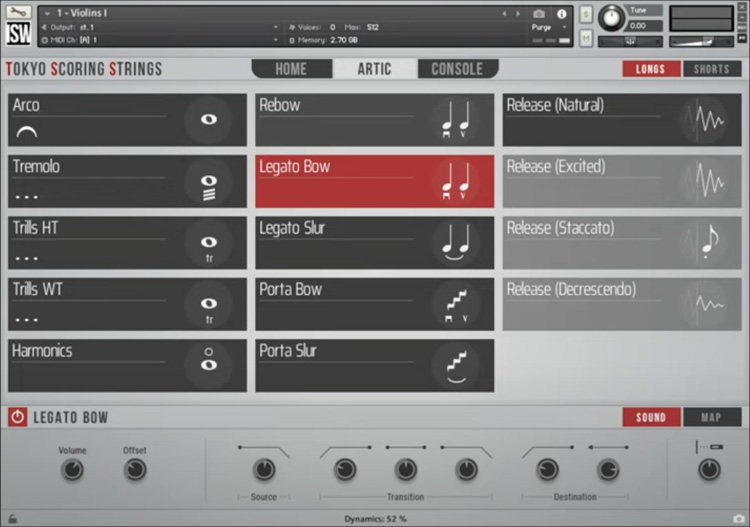Screen dimensions: 750x527
Task: Toggle the mute M button
Action: [x=586, y=38]
